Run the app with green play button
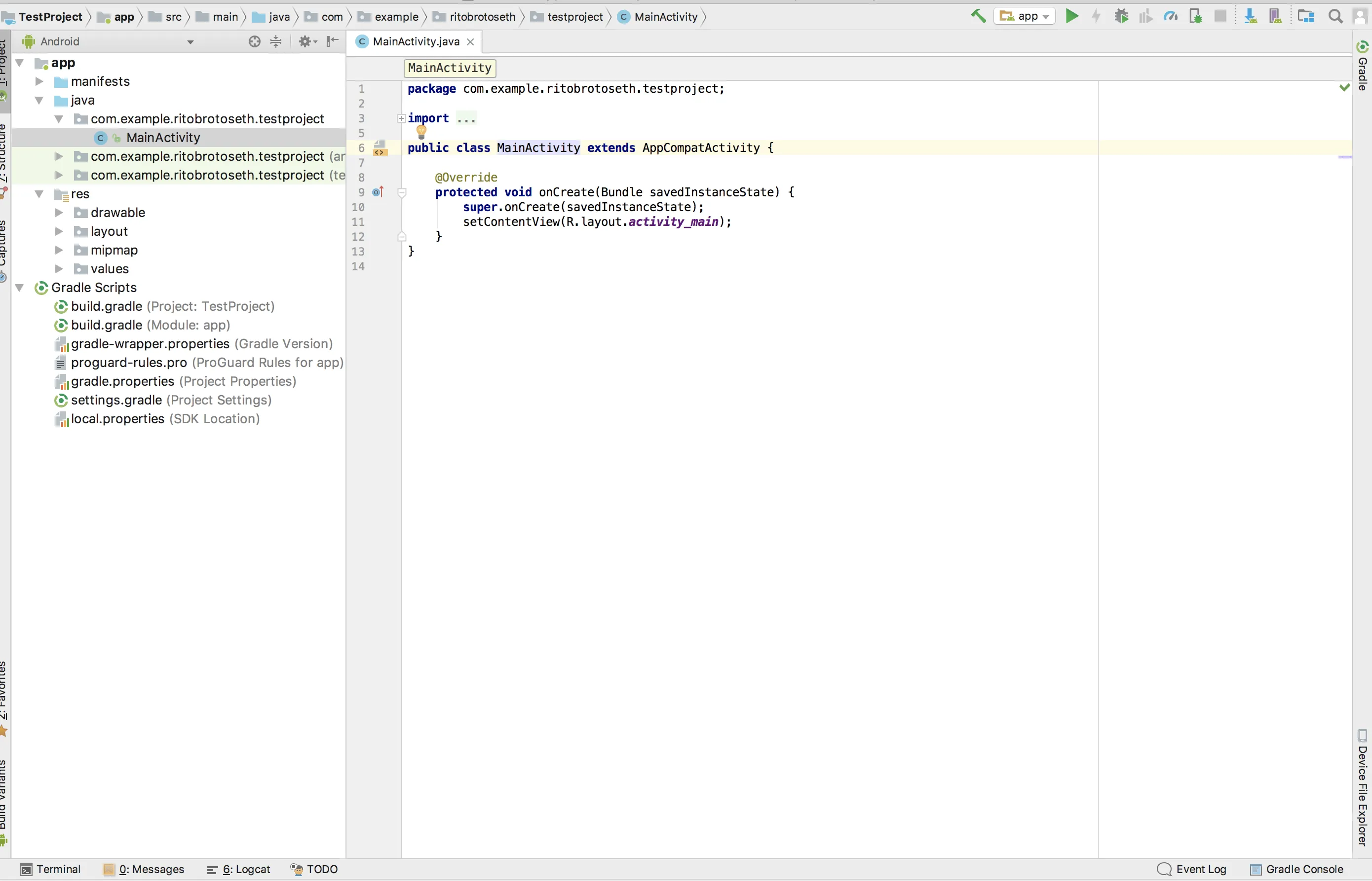The height and width of the screenshot is (881, 1372). coord(1071,16)
